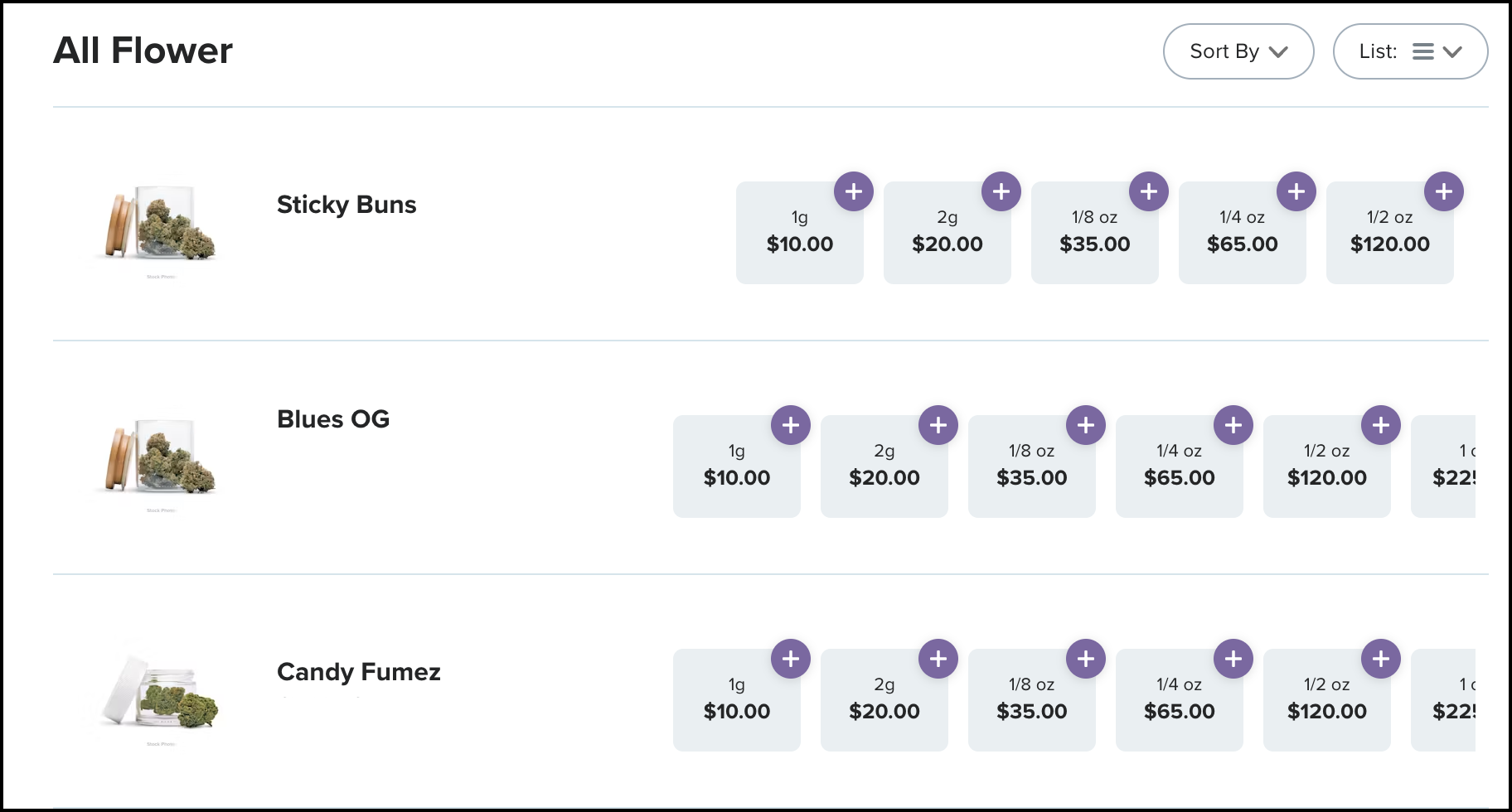Add 2g of Sticky Buns to cart
Image resolution: width=1512 pixels, height=812 pixels.
pyautogui.click(x=1001, y=191)
